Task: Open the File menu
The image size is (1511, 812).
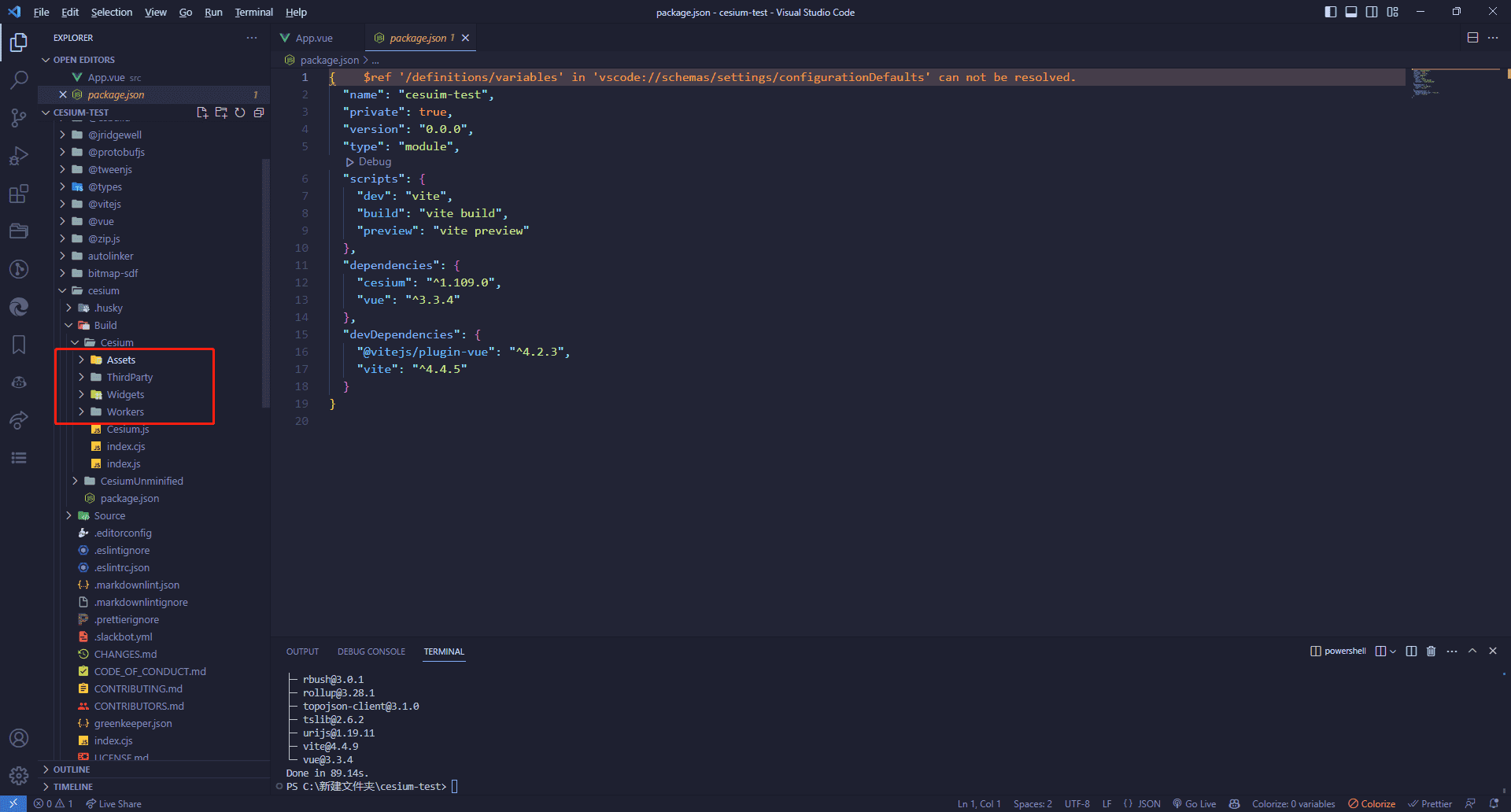Action: [41, 12]
